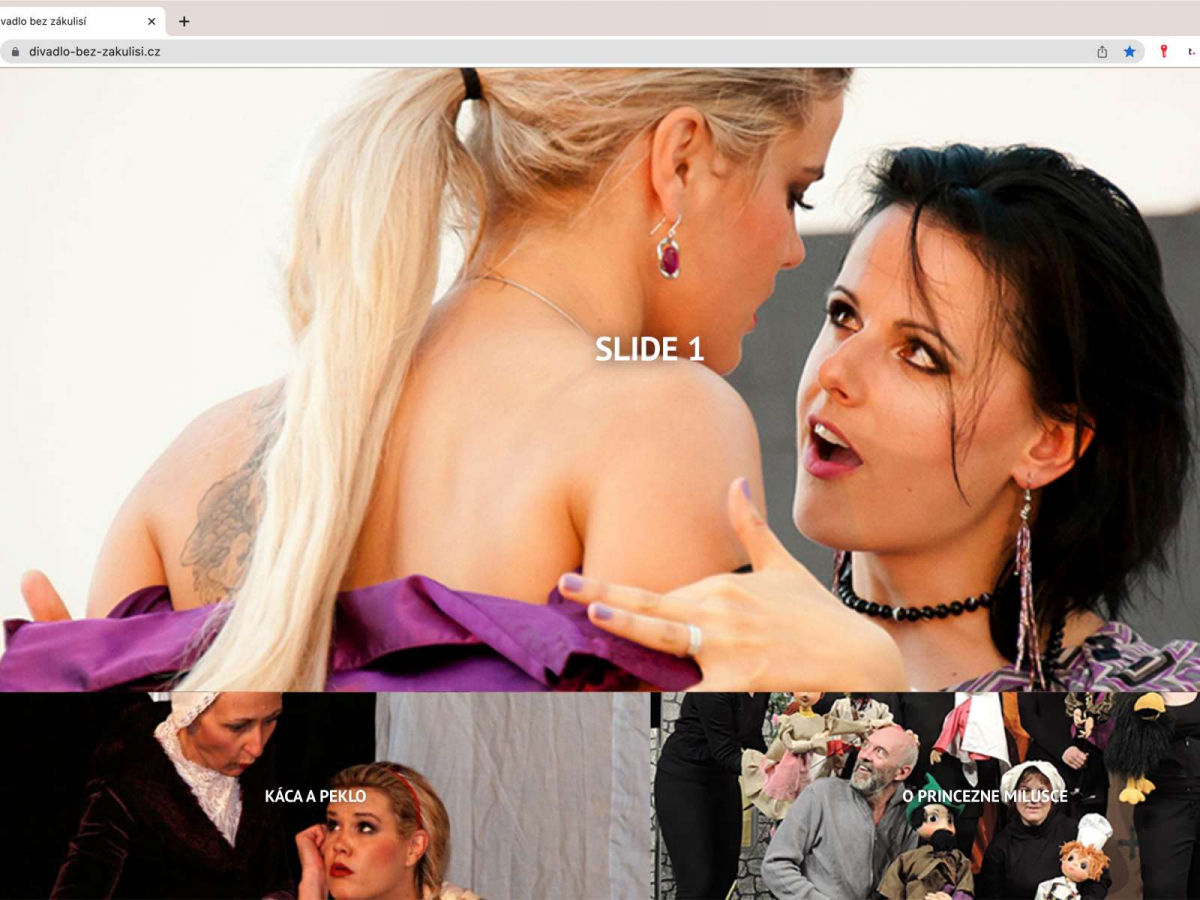The height and width of the screenshot is (900, 1200).
Task: Open the share page icon
Action: (1102, 51)
